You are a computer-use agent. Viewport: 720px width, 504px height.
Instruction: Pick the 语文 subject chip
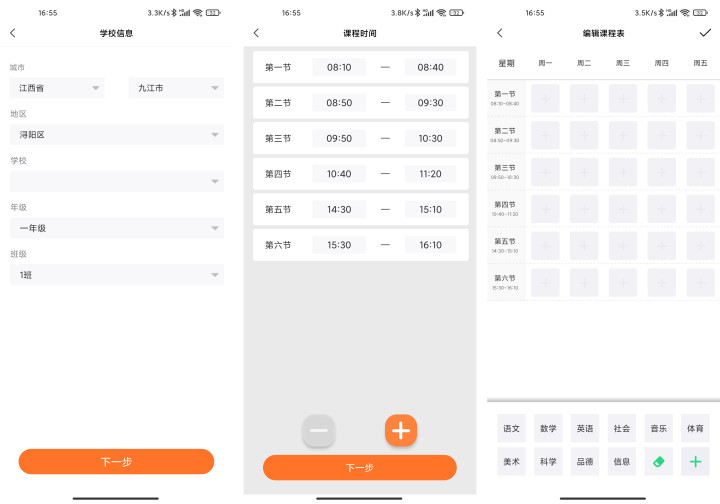(x=511, y=428)
